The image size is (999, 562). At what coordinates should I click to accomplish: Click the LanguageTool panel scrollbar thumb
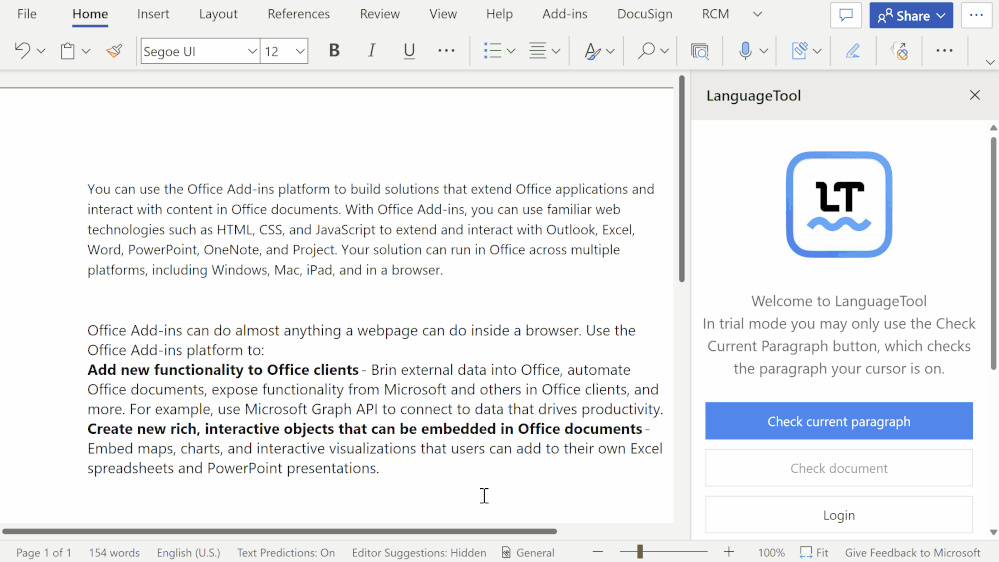pos(993,253)
